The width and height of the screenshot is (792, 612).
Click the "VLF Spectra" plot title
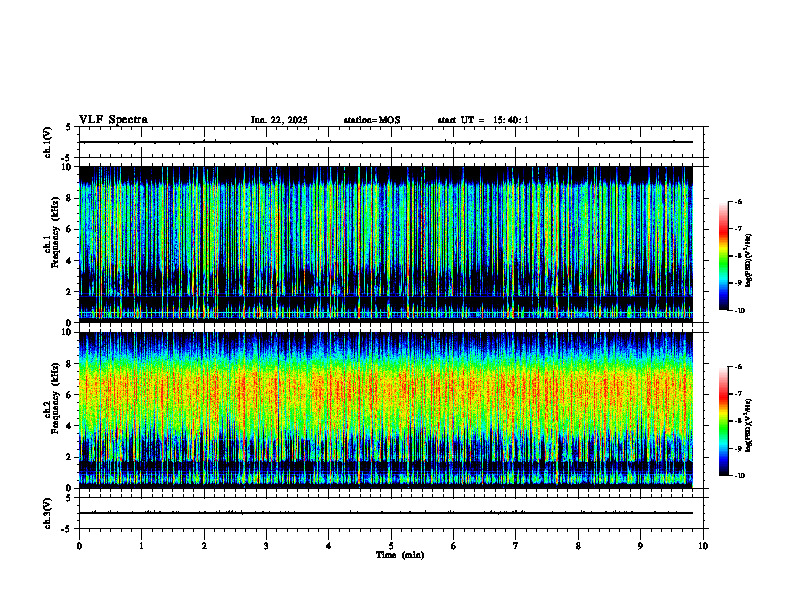point(113,120)
